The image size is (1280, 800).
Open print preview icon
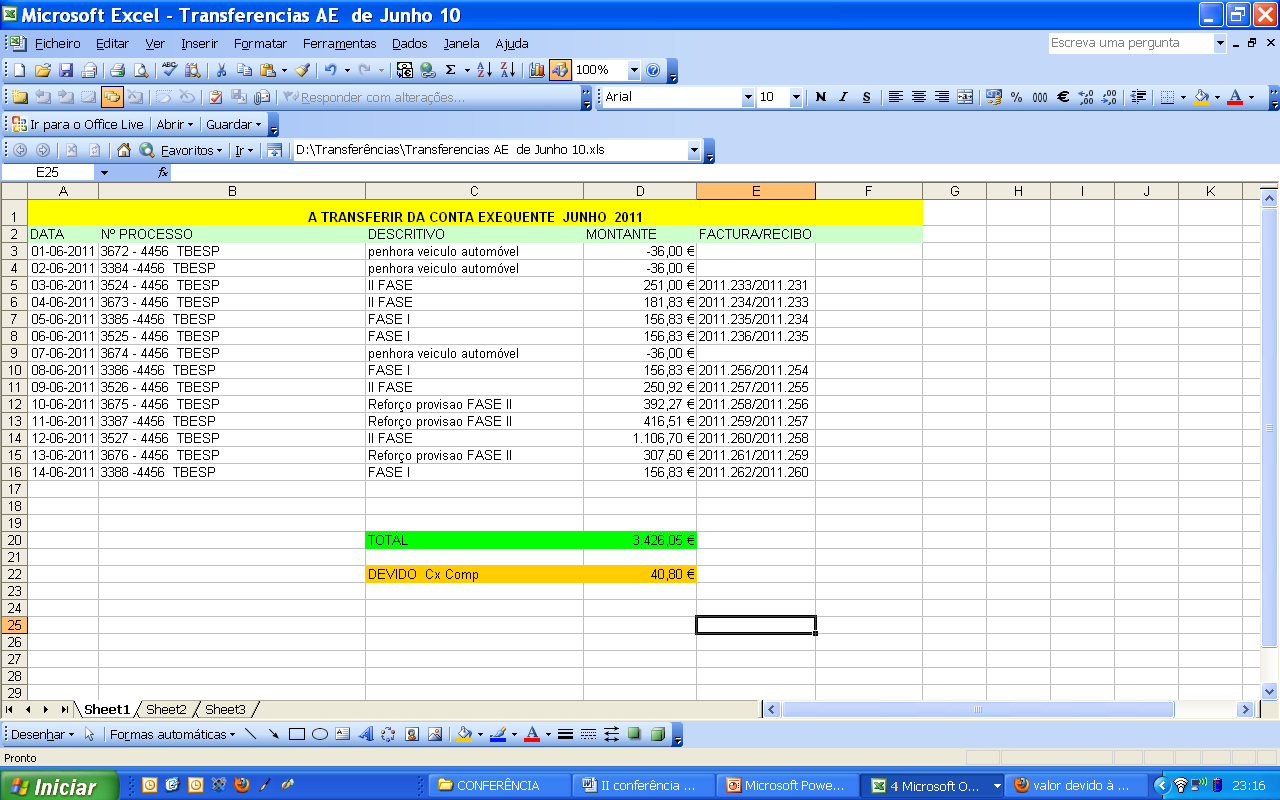click(x=141, y=70)
